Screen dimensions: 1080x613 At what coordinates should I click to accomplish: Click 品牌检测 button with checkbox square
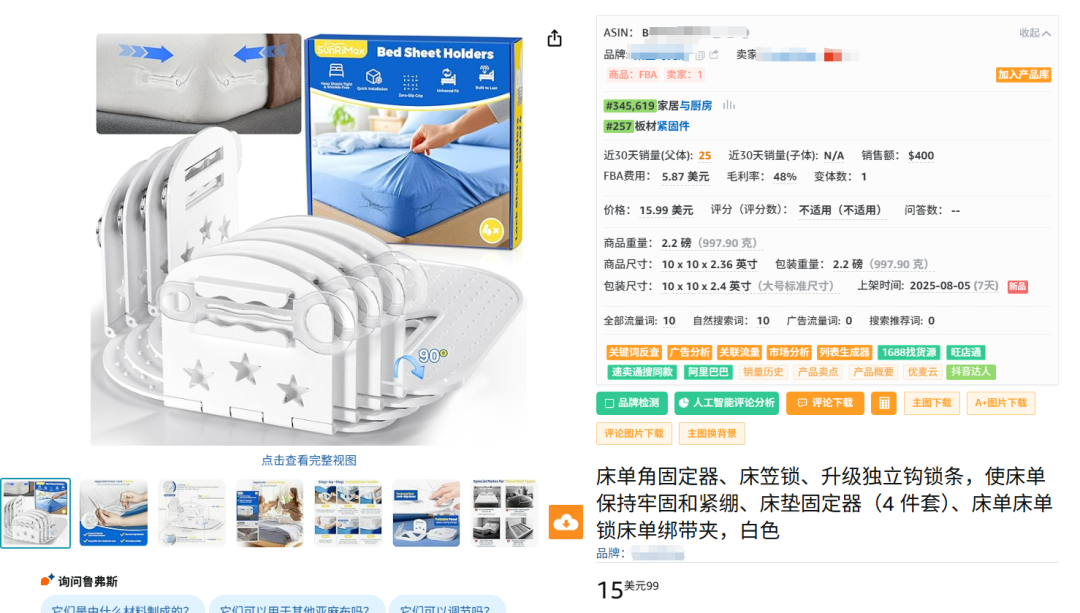(632, 403)
